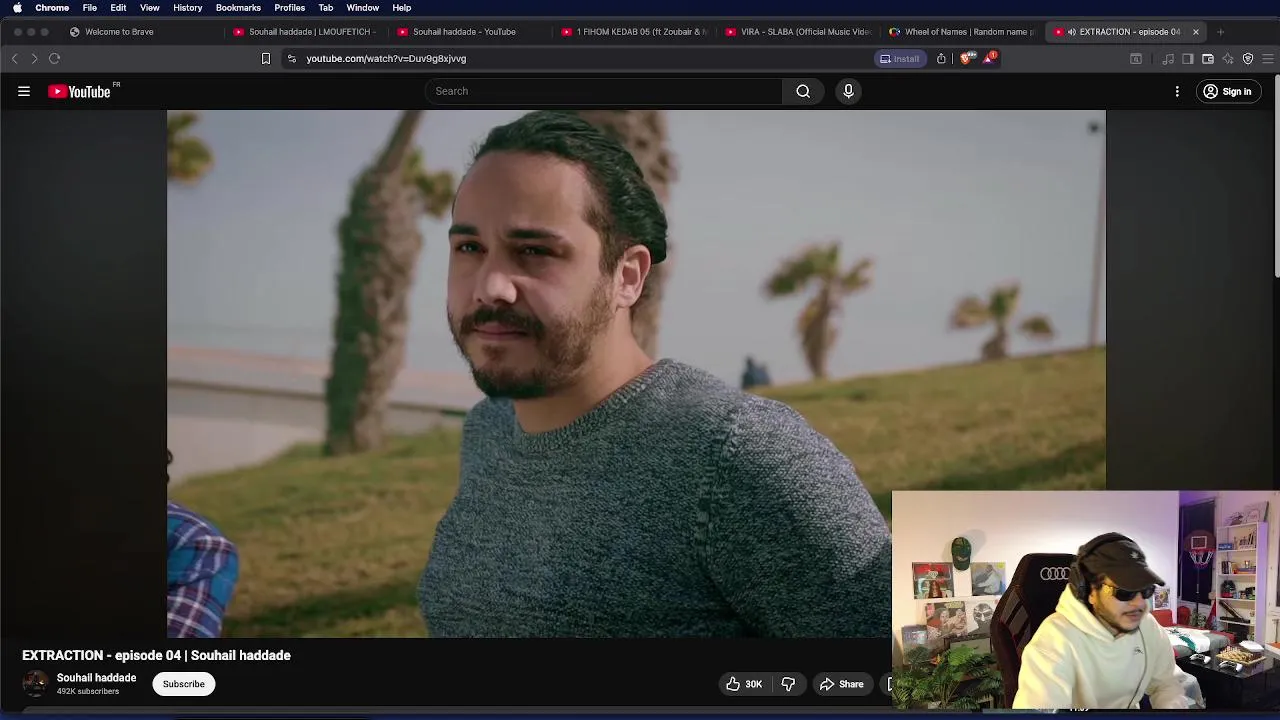1280x720 pixels.
Task: Open the File menu
Action: pos(90,8)
